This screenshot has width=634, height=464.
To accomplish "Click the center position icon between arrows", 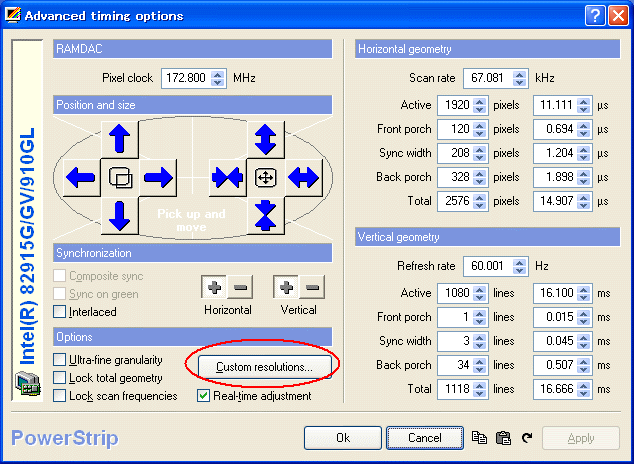I will pyautogui.click(x=120, y=177).
